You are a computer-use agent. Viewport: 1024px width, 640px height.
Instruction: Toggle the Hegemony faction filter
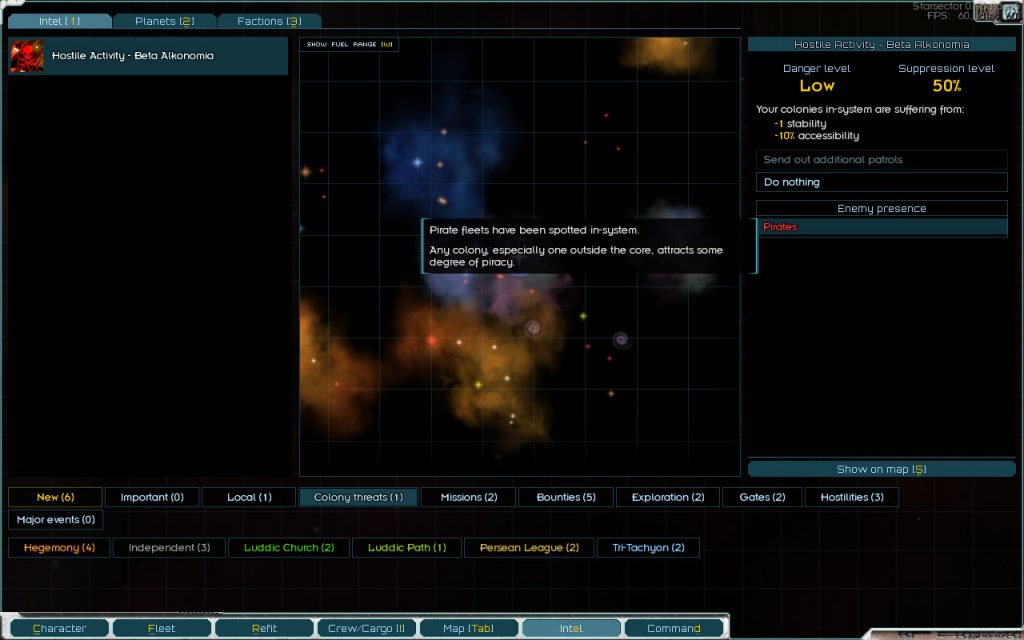59,547
